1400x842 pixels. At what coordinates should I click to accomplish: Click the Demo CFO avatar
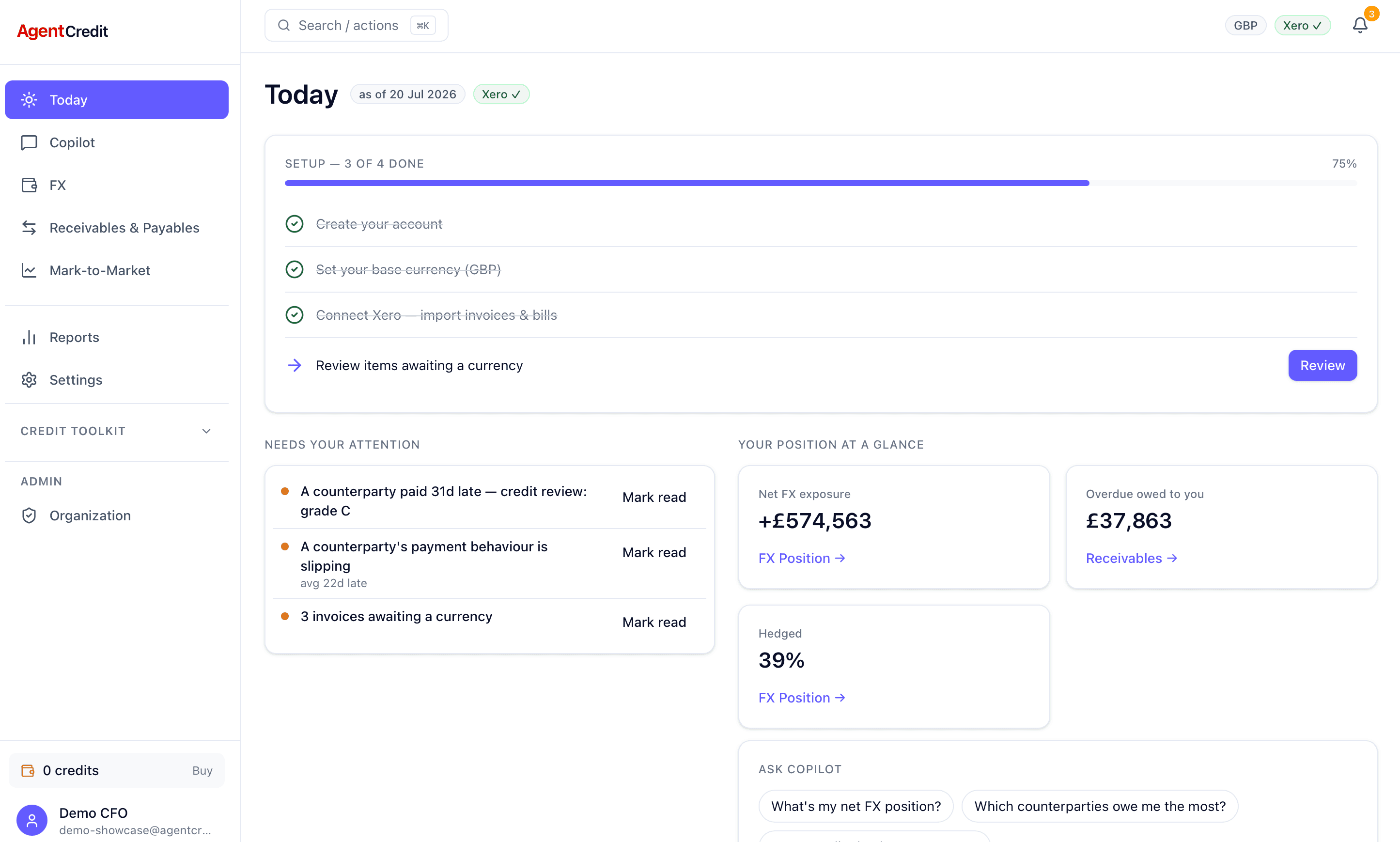coord(32,820)
